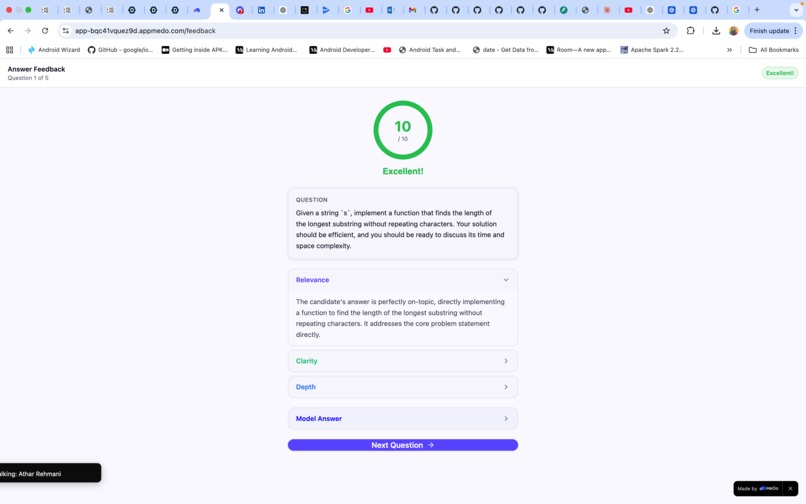
Task: Click the talking Athar Rehmani toast
Action: [50, 473]
